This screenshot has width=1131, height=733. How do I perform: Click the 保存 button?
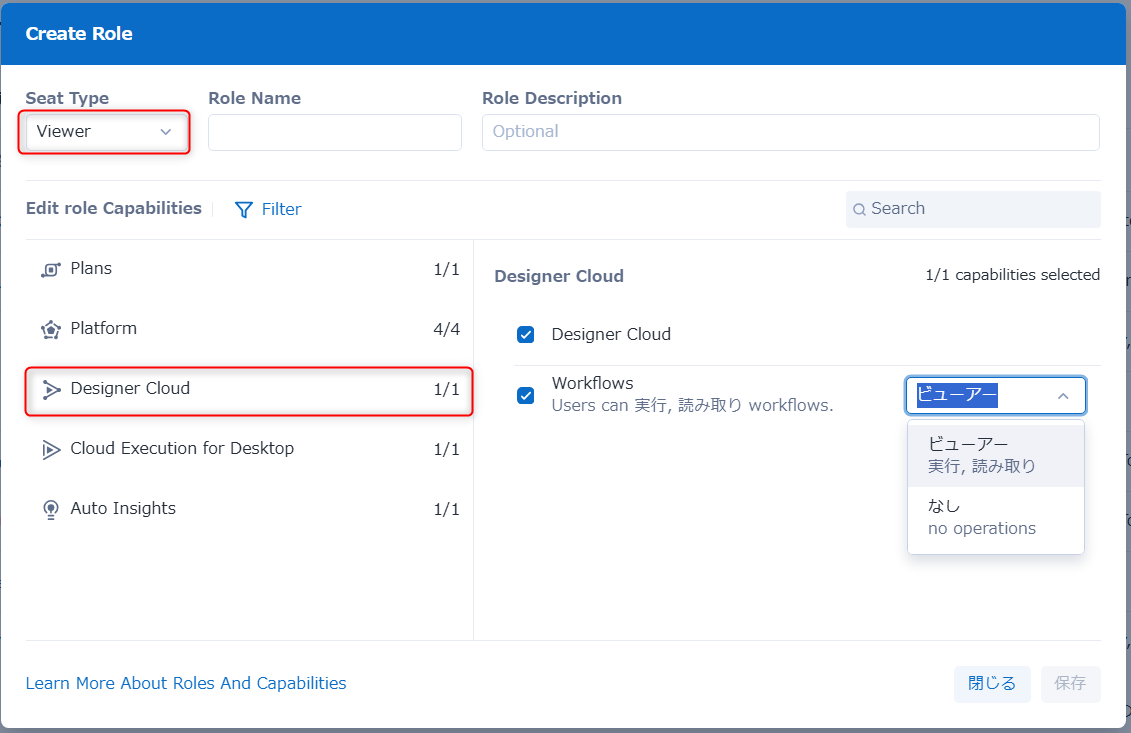[1070, 684]
